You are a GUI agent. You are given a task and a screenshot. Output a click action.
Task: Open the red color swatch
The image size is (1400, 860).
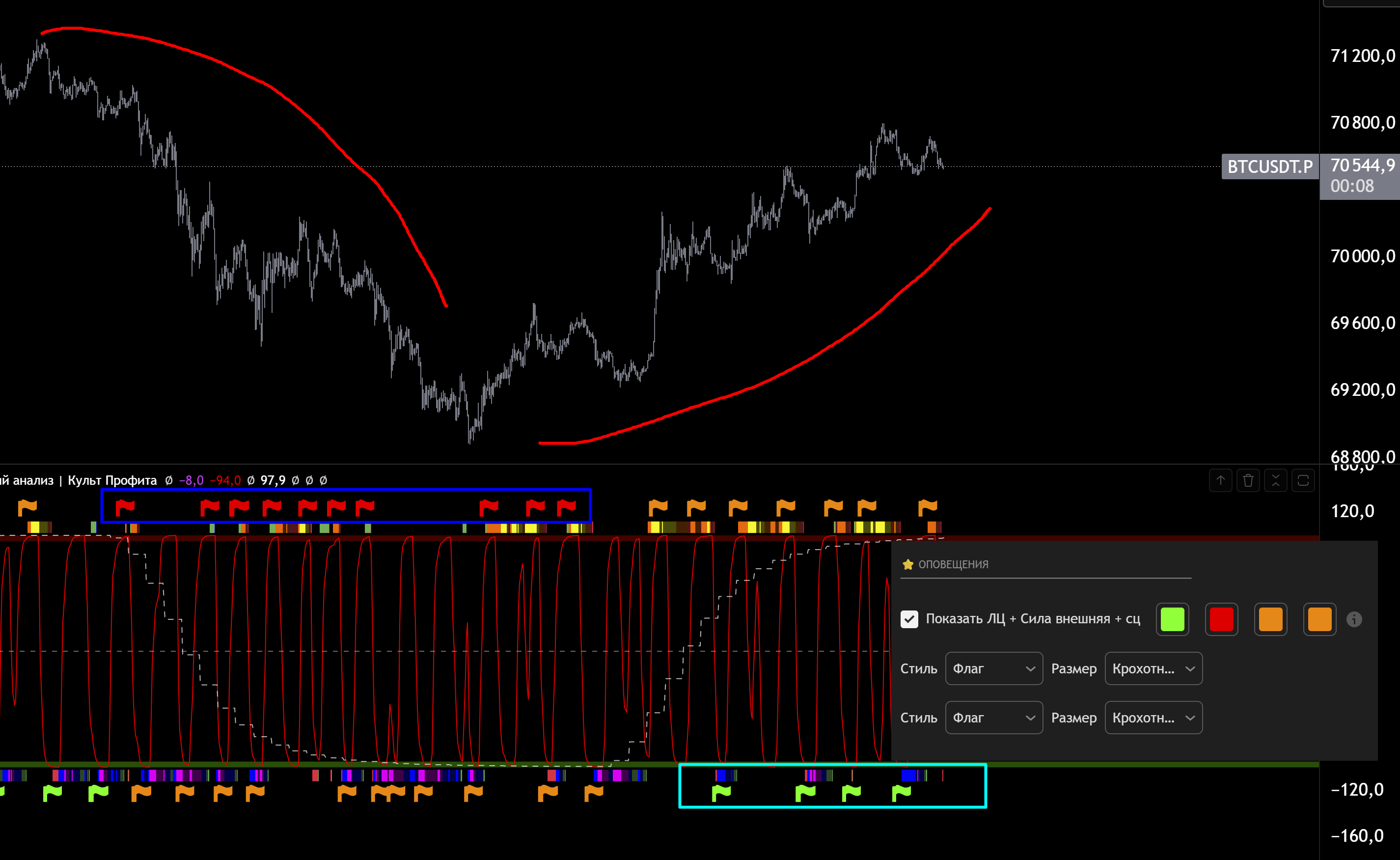pos(1221,619)
